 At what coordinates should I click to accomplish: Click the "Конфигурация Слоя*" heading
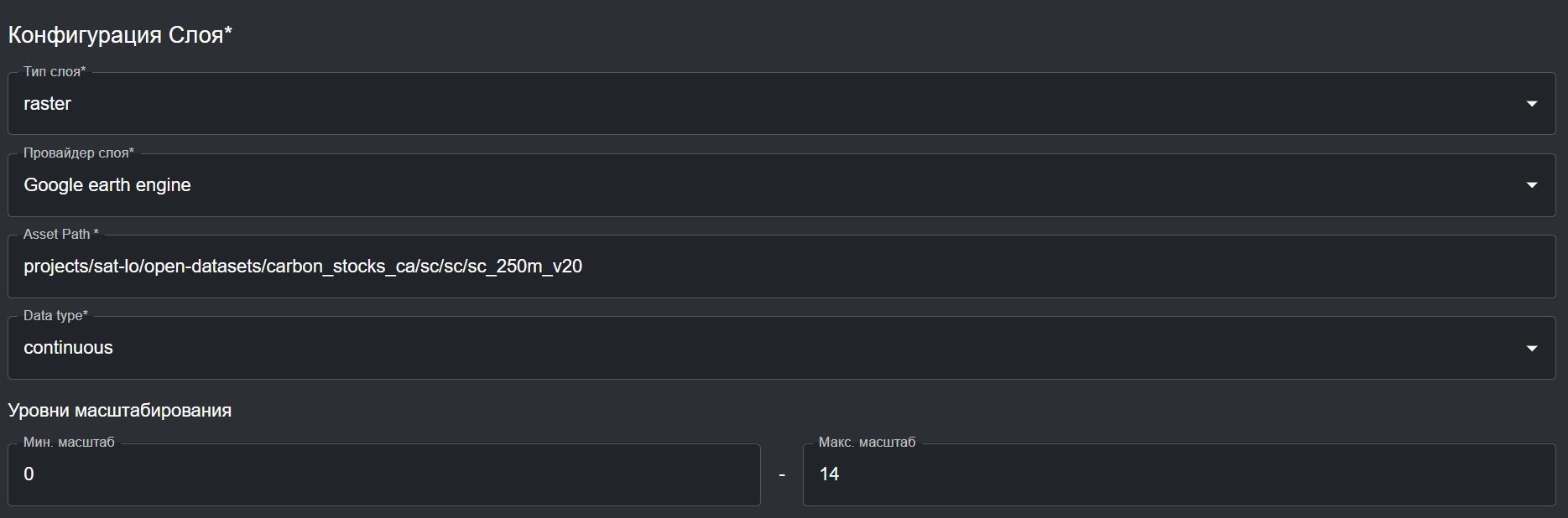coord(120,35)
